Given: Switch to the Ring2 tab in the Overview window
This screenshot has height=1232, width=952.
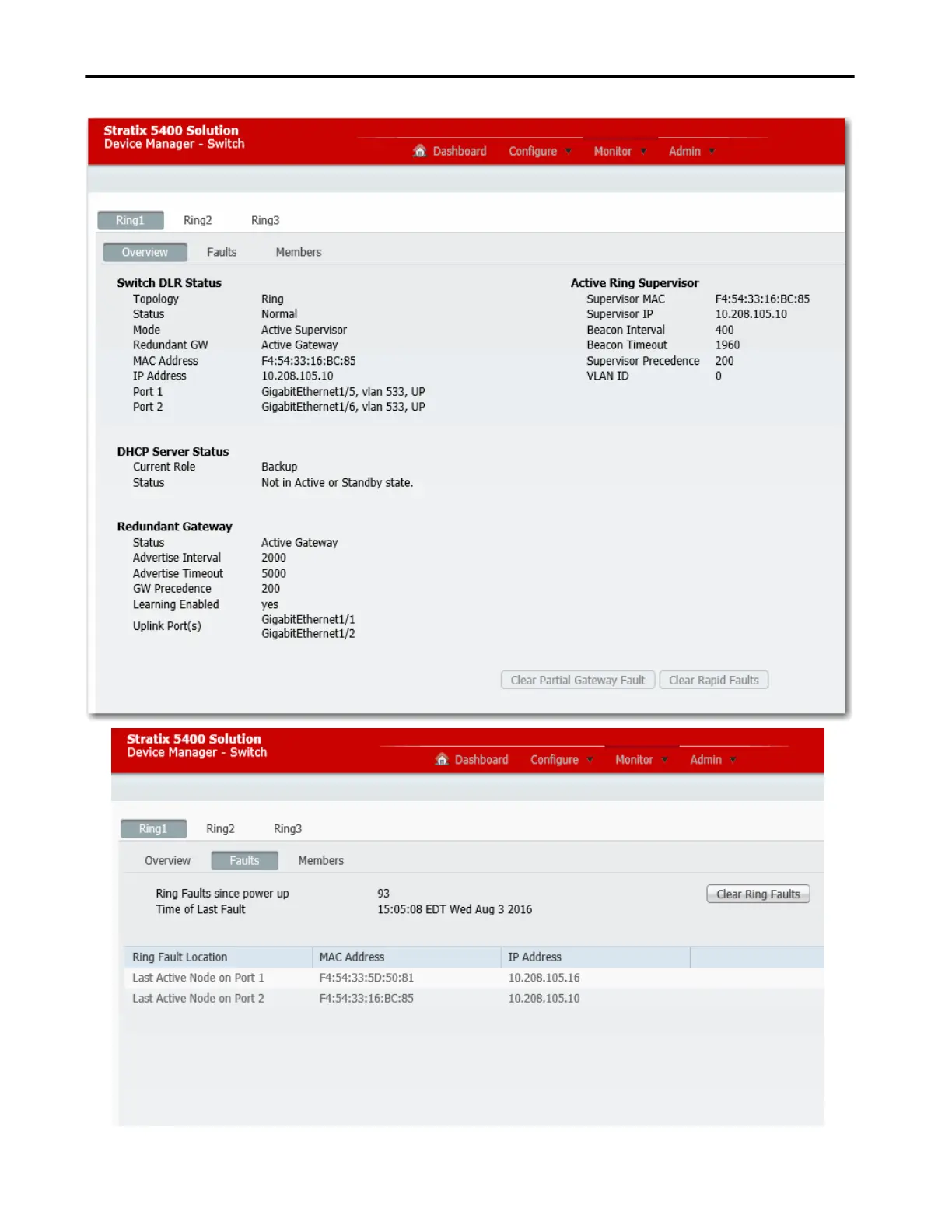Looking at the screenshot, I should [198, 220].
